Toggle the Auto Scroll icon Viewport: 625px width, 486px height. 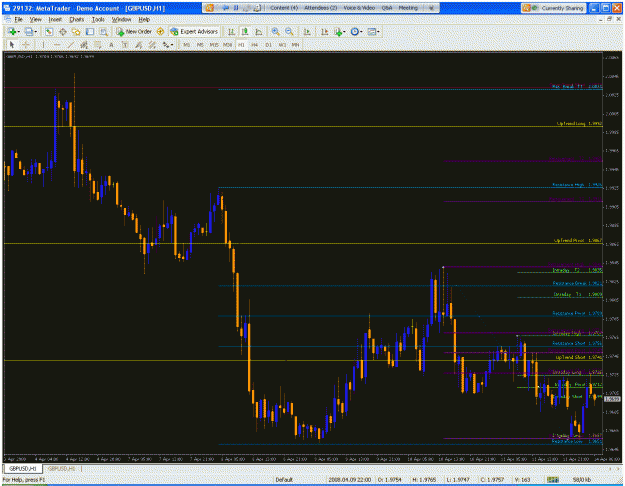pos(307,31)
